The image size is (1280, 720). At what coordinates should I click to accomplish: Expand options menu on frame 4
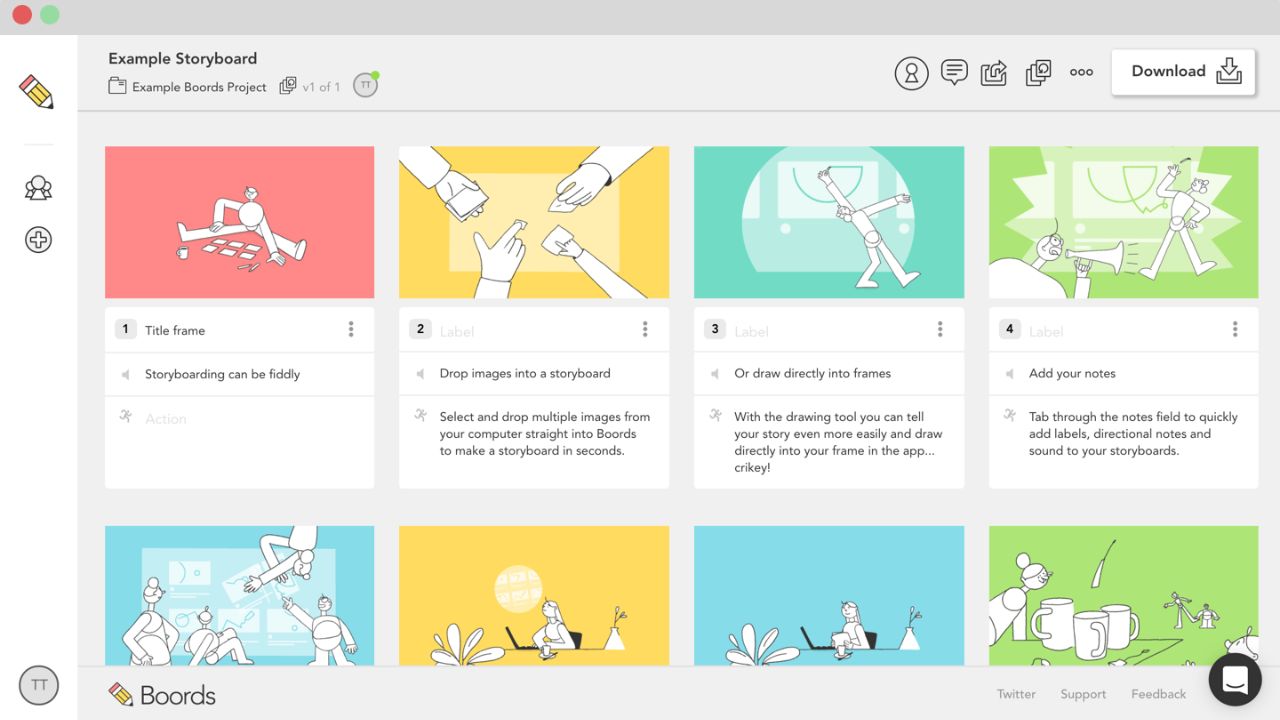tap(1235, 329)
